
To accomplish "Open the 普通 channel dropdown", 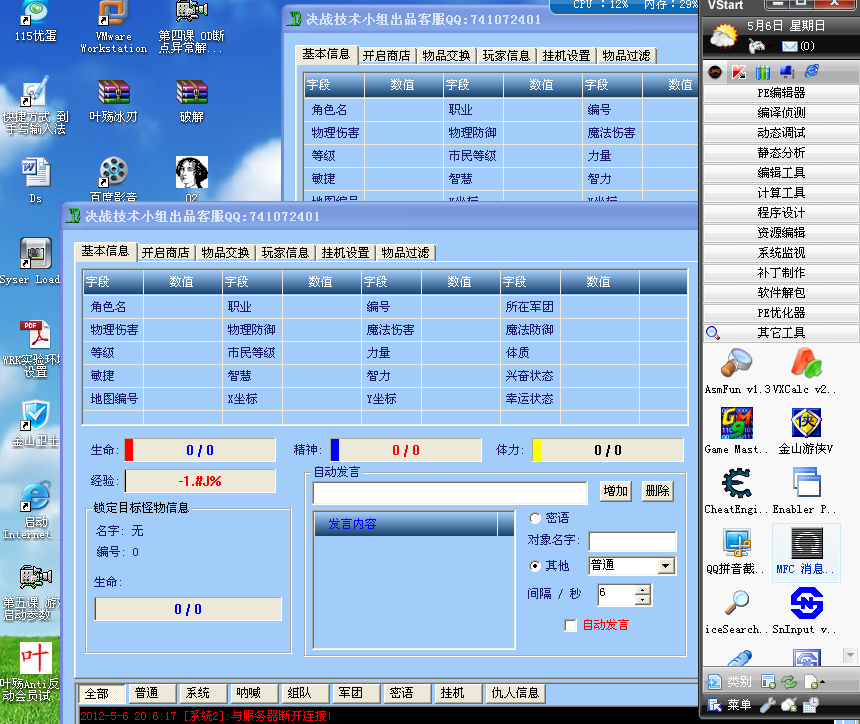I will tap(665, 565).
